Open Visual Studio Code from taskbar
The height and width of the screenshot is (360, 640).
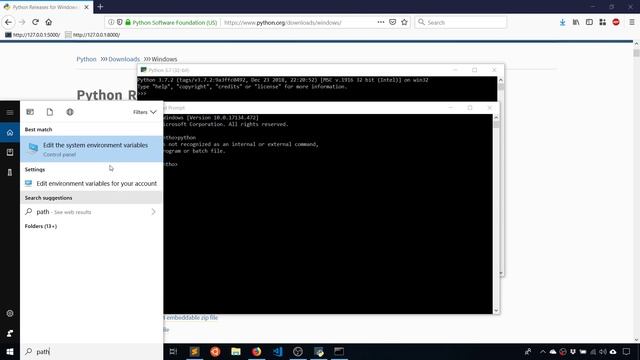pos(278,351)
